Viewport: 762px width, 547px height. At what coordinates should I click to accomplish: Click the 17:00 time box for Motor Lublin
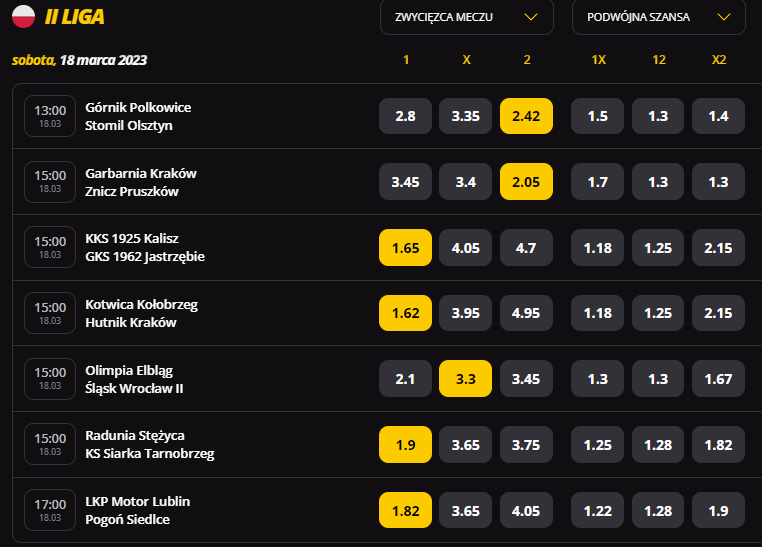50,510
